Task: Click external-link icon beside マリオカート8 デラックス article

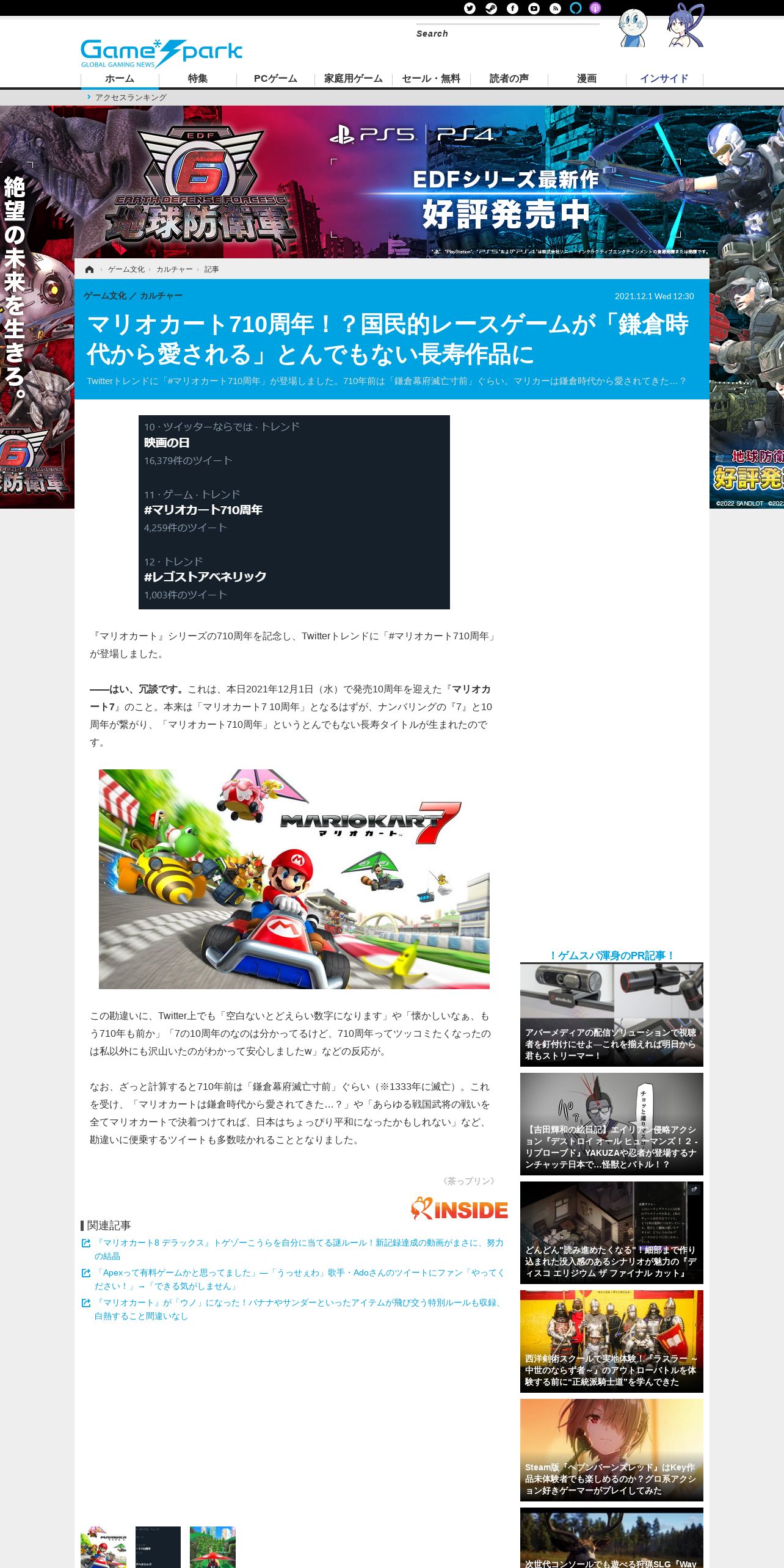Action: click(x=86, y=1243)
